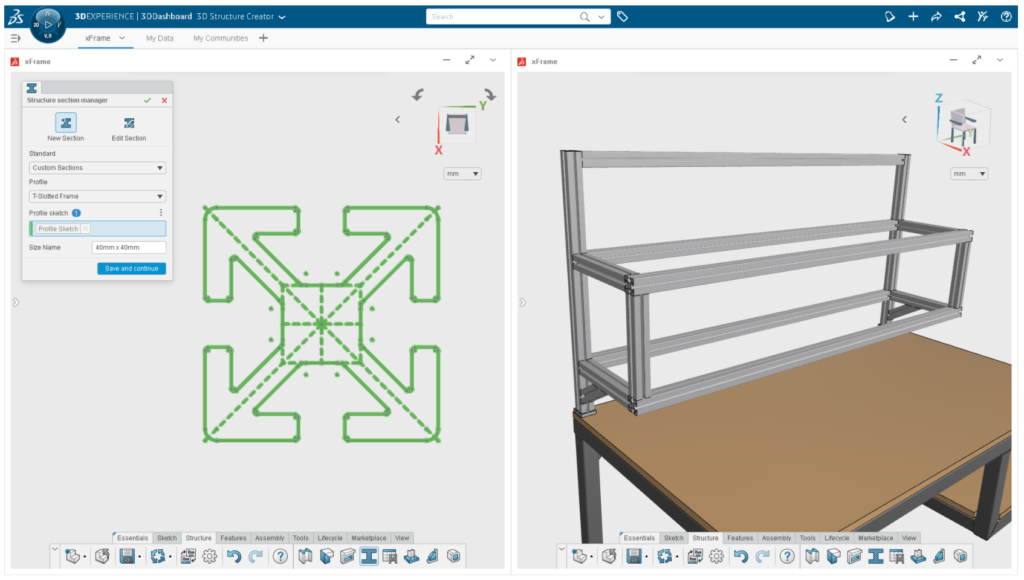Image resolution: width=1024 pixels, height=580 pixels.
Task: Select the cube tool at the toolbar's right end
Action: 453,556
